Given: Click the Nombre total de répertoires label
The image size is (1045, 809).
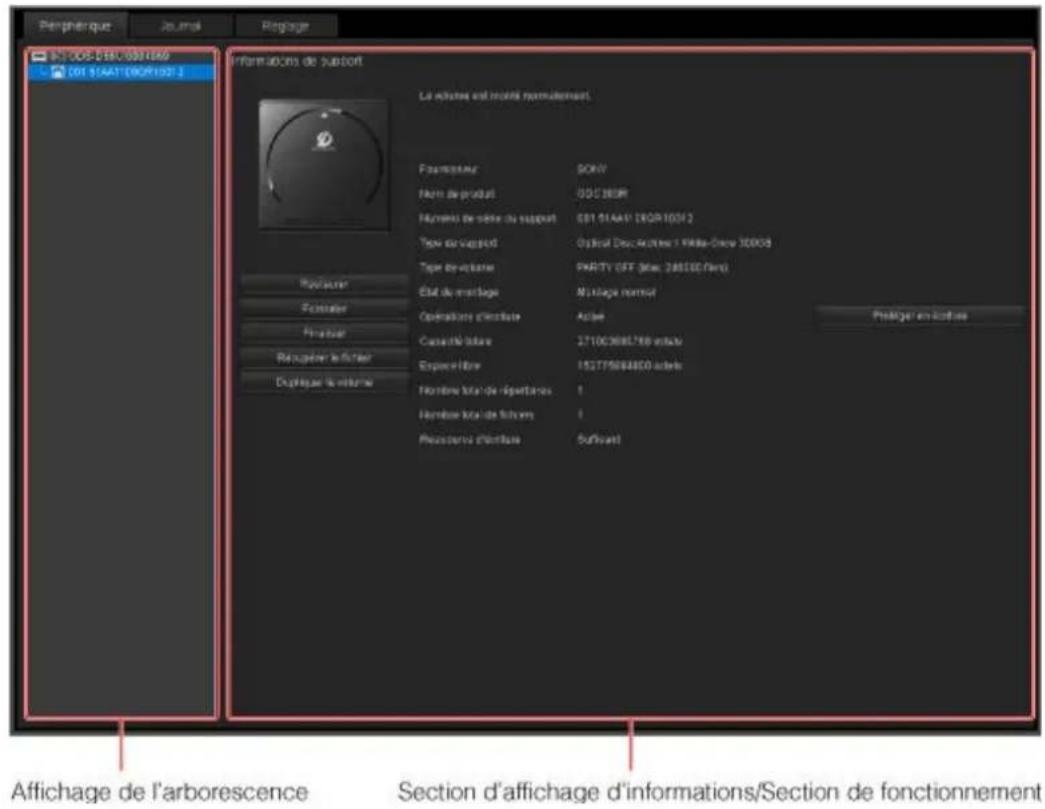Looking at the screenshot, I should tap(485, 391).
